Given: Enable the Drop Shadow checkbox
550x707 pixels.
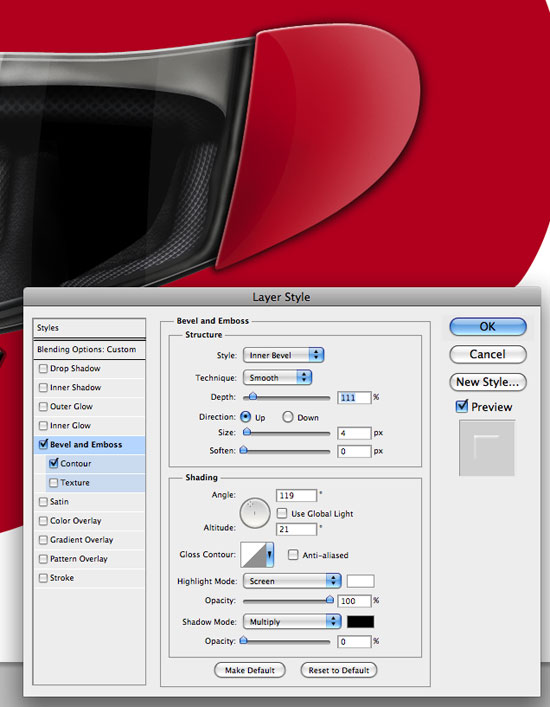Looking at the screenshot, I should tap(43, 368).
